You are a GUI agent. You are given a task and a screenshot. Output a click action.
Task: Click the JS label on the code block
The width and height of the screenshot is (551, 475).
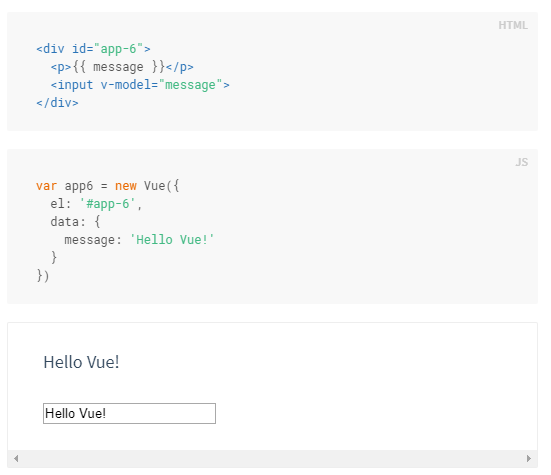click(x=522, y=162)
